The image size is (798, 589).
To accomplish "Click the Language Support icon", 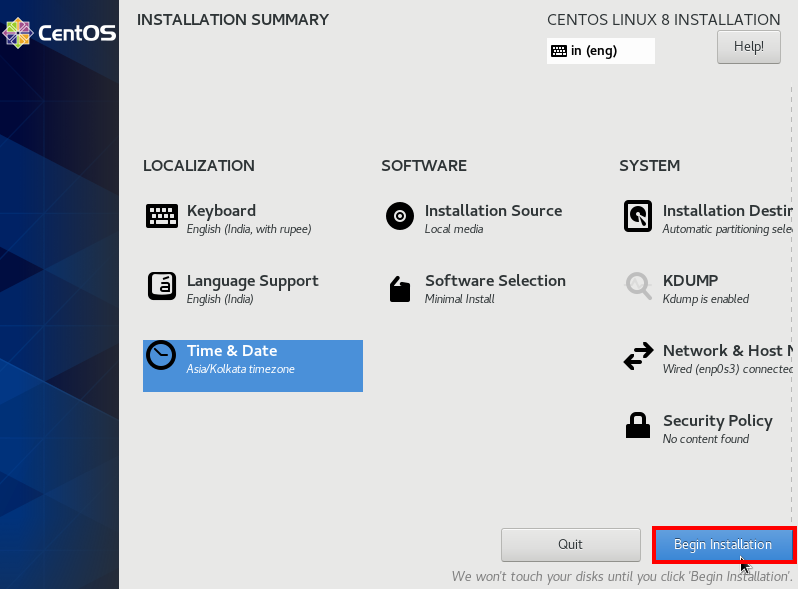I will coord(162,286).
